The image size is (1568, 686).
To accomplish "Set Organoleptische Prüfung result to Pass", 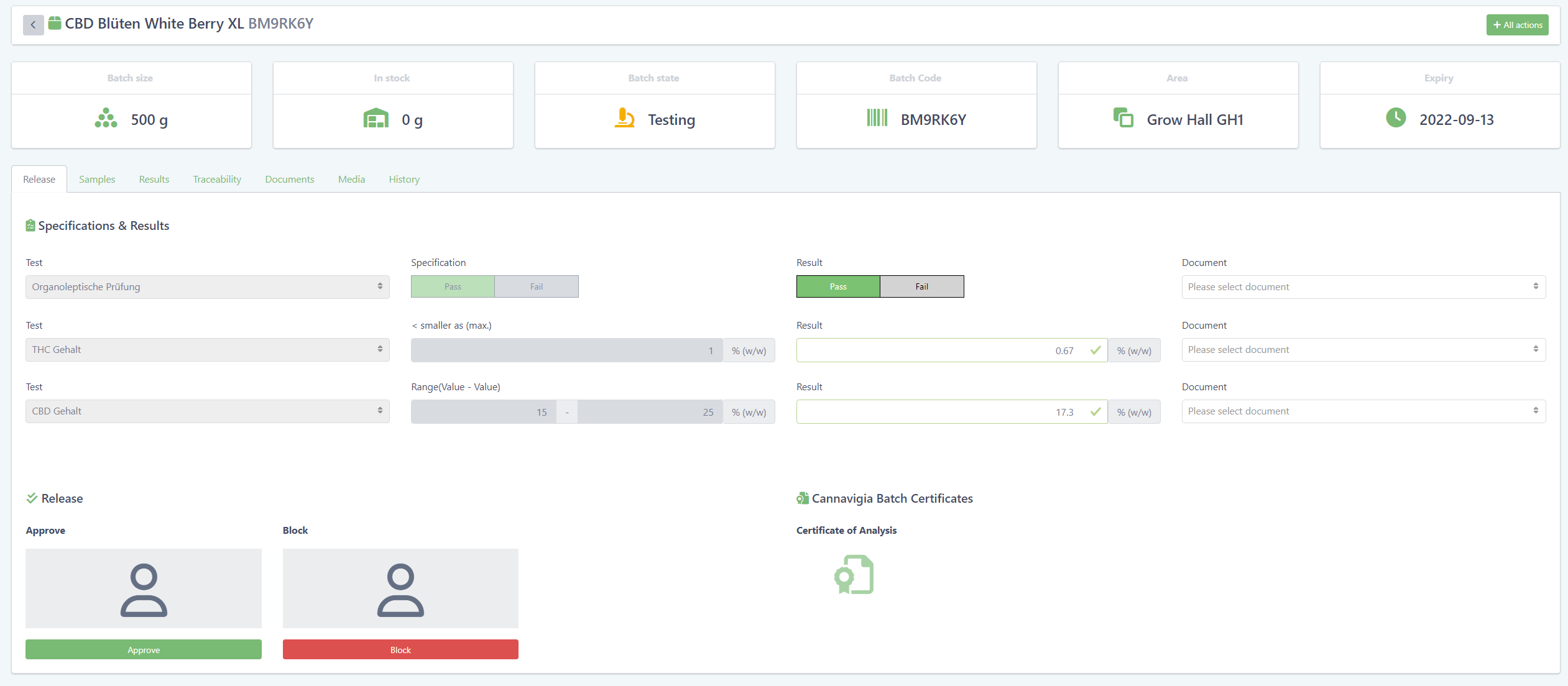I will click(x=837, y=286).
